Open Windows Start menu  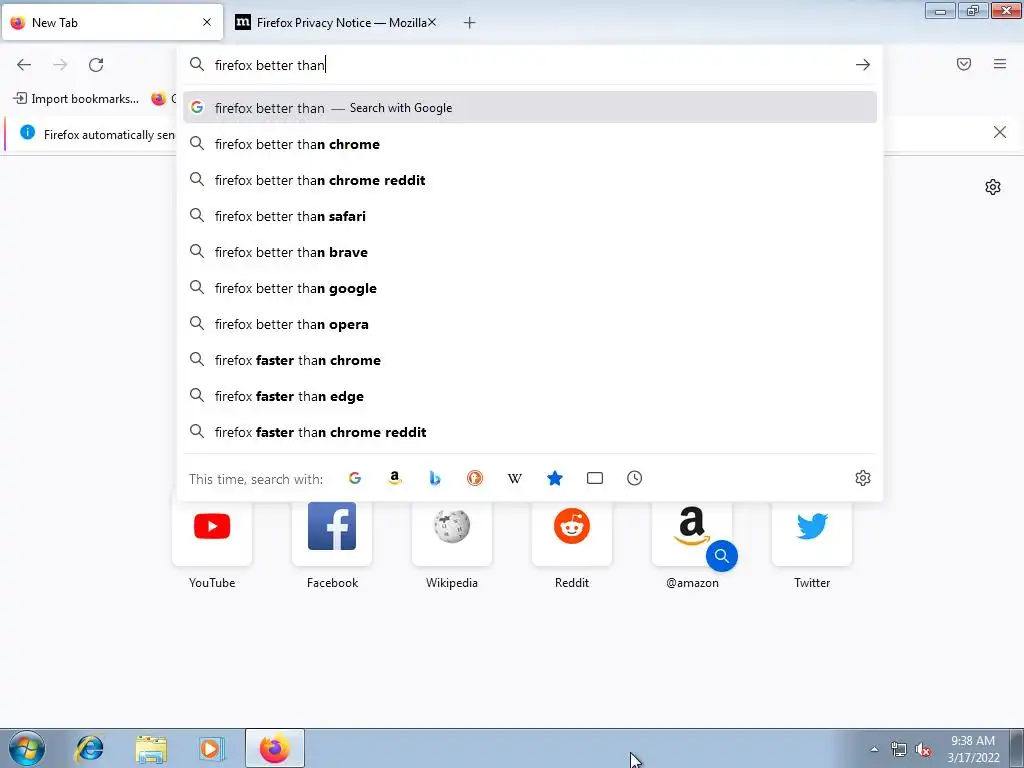(x=27, y=748)
